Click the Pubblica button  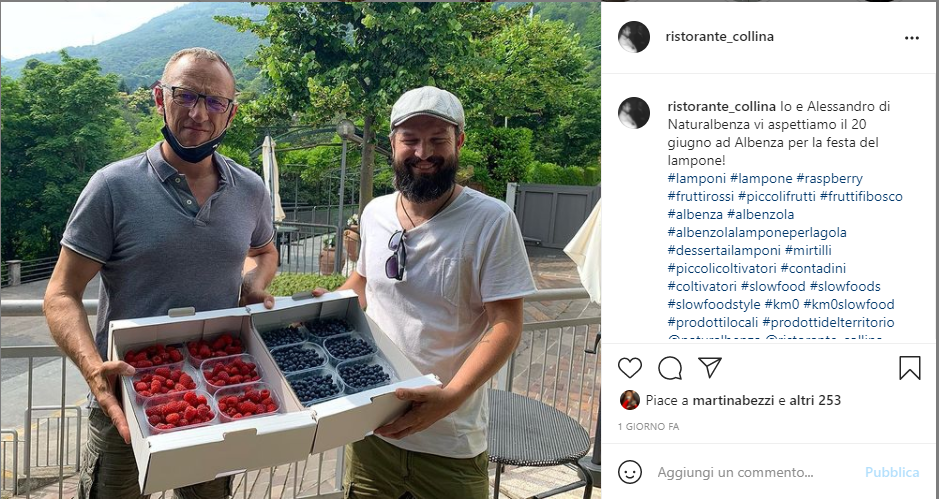(x=892, y=472)
